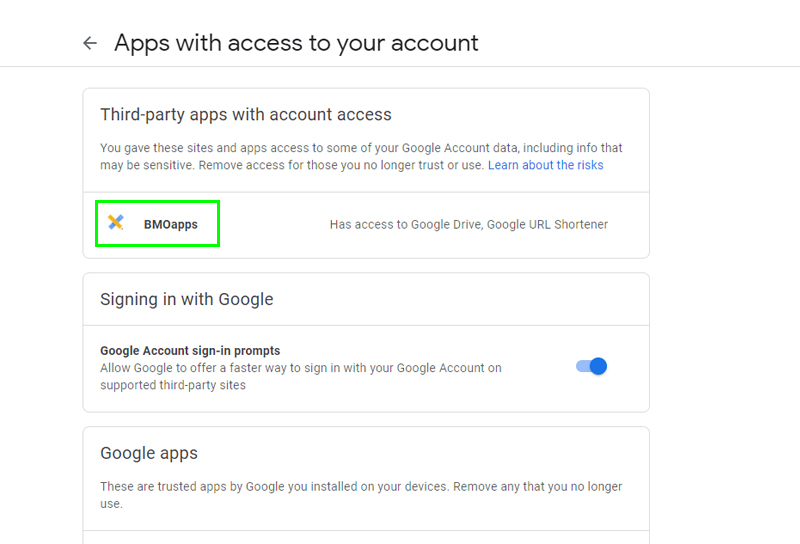Screen dimensions: 800x544
Task: Click the Third-party apps with account access heading
Action: [x=245, y=115]
